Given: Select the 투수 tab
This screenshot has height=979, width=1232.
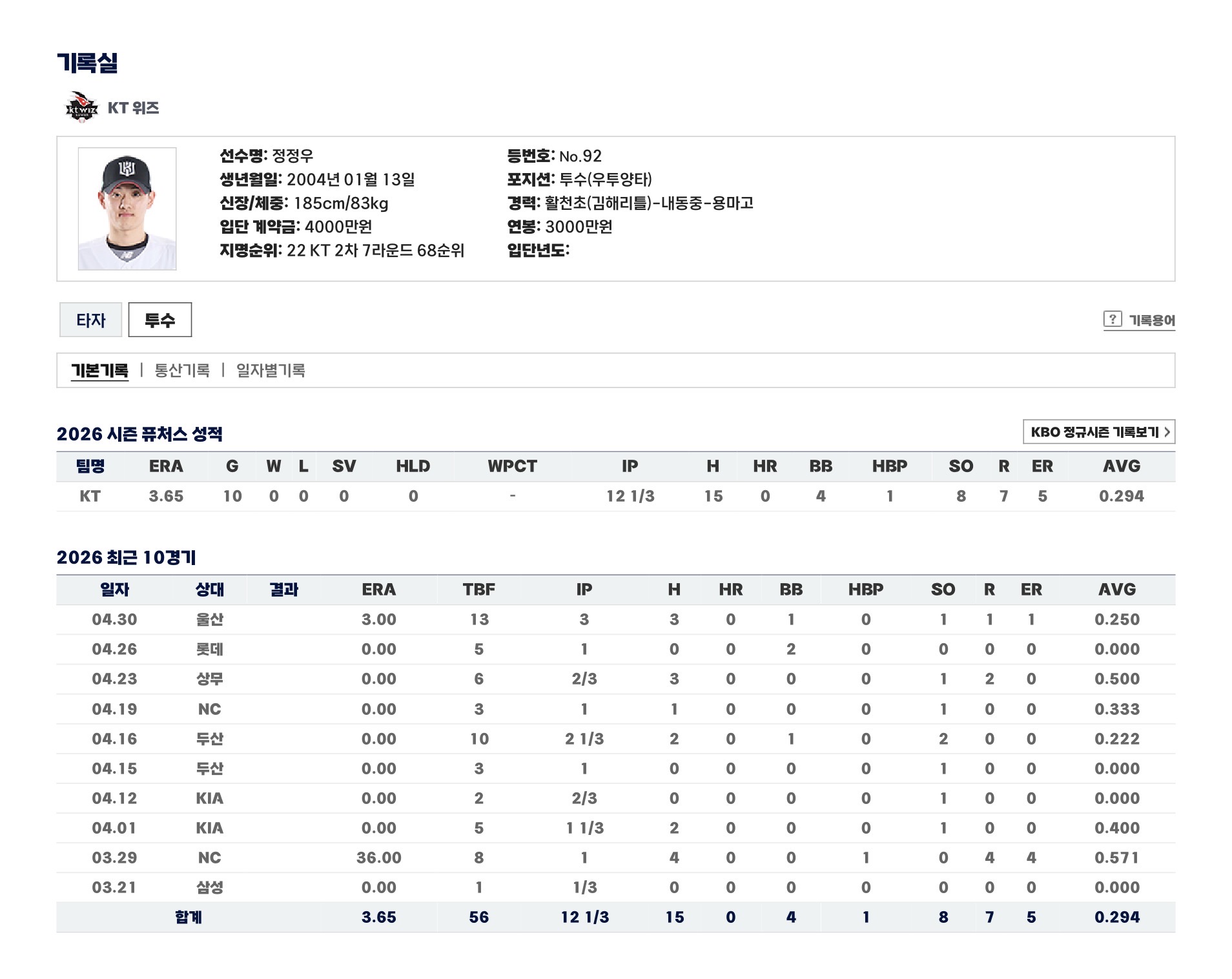Looking at the screenshot, I should 160,320.
